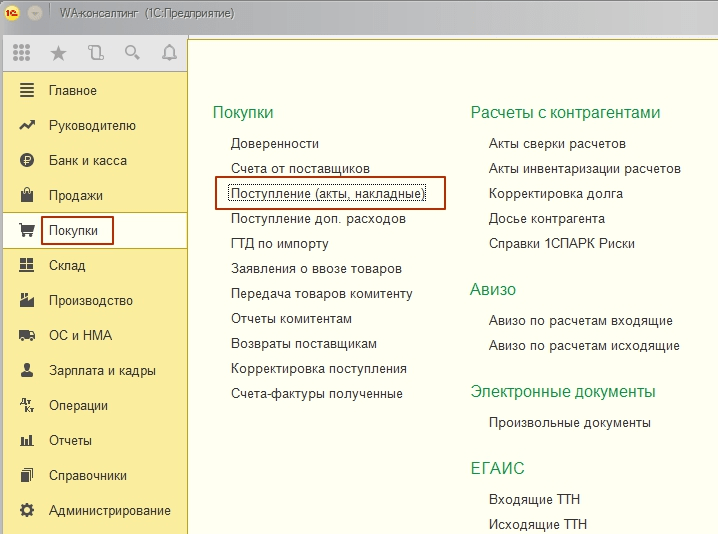The height and width of the screenshot is (534, 718).
Task: Open Входящие ТТН under ЕГАИС
Action: point(534,499)
